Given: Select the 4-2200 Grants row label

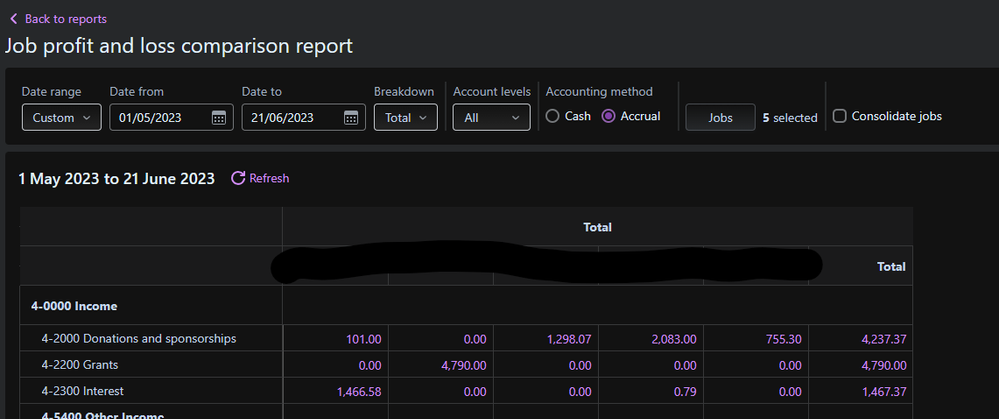Looking at the screenshot, I should (82, 365).
